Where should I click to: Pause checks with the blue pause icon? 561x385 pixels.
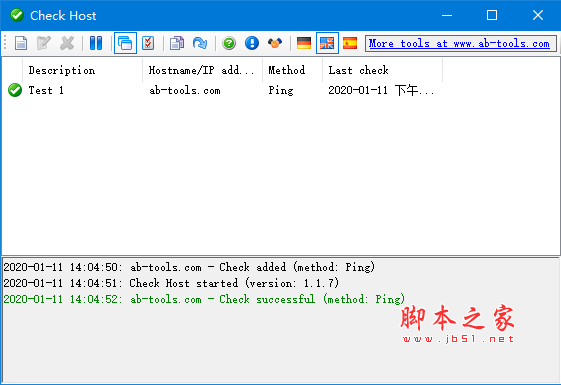96,43
